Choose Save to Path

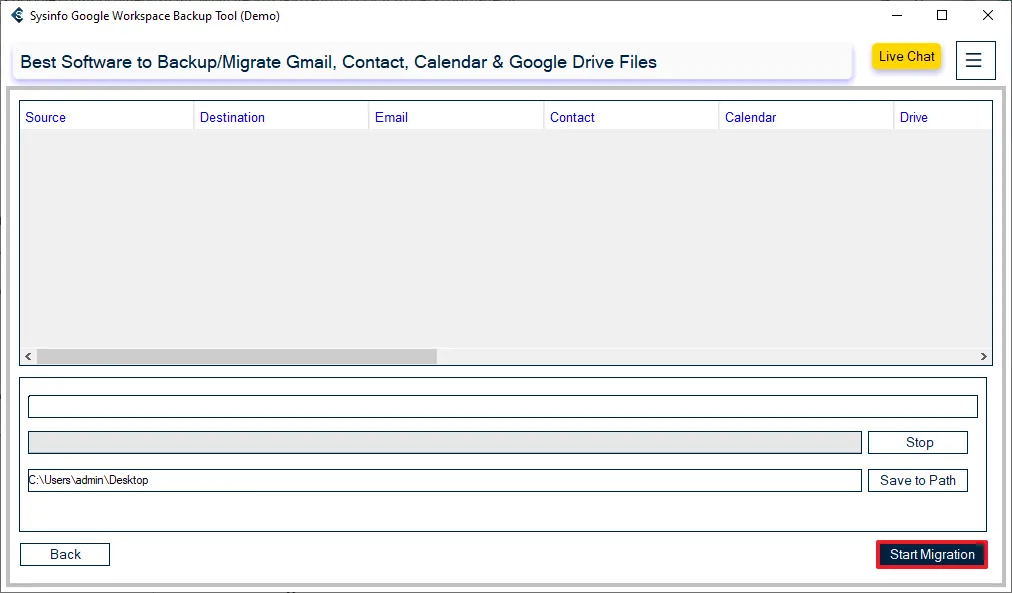[917, 481]
